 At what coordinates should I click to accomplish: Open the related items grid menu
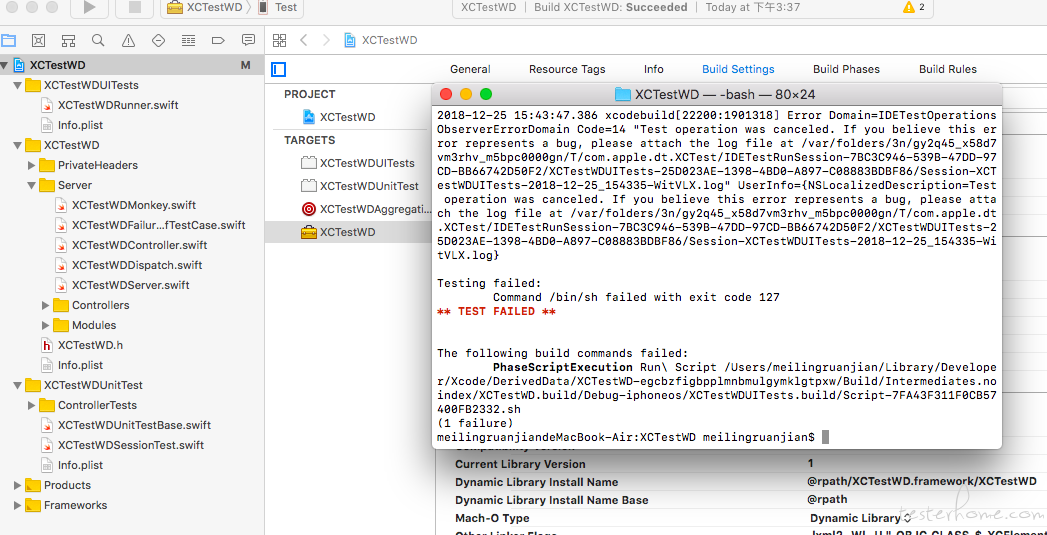[279, 40]
